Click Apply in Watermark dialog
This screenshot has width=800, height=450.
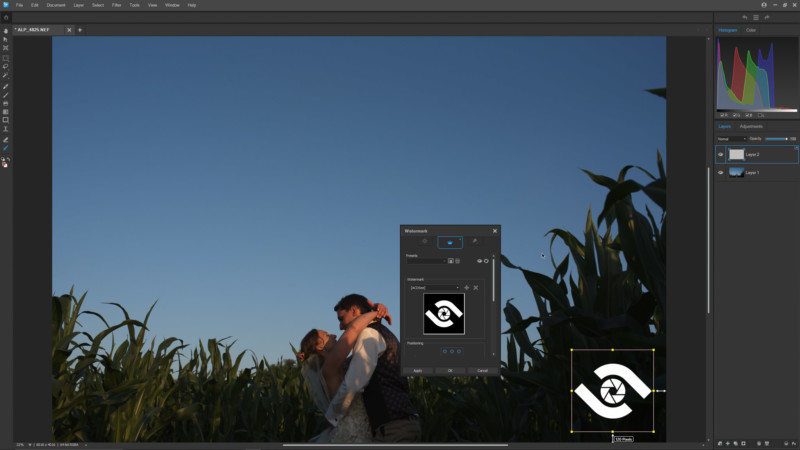[417, 371]
